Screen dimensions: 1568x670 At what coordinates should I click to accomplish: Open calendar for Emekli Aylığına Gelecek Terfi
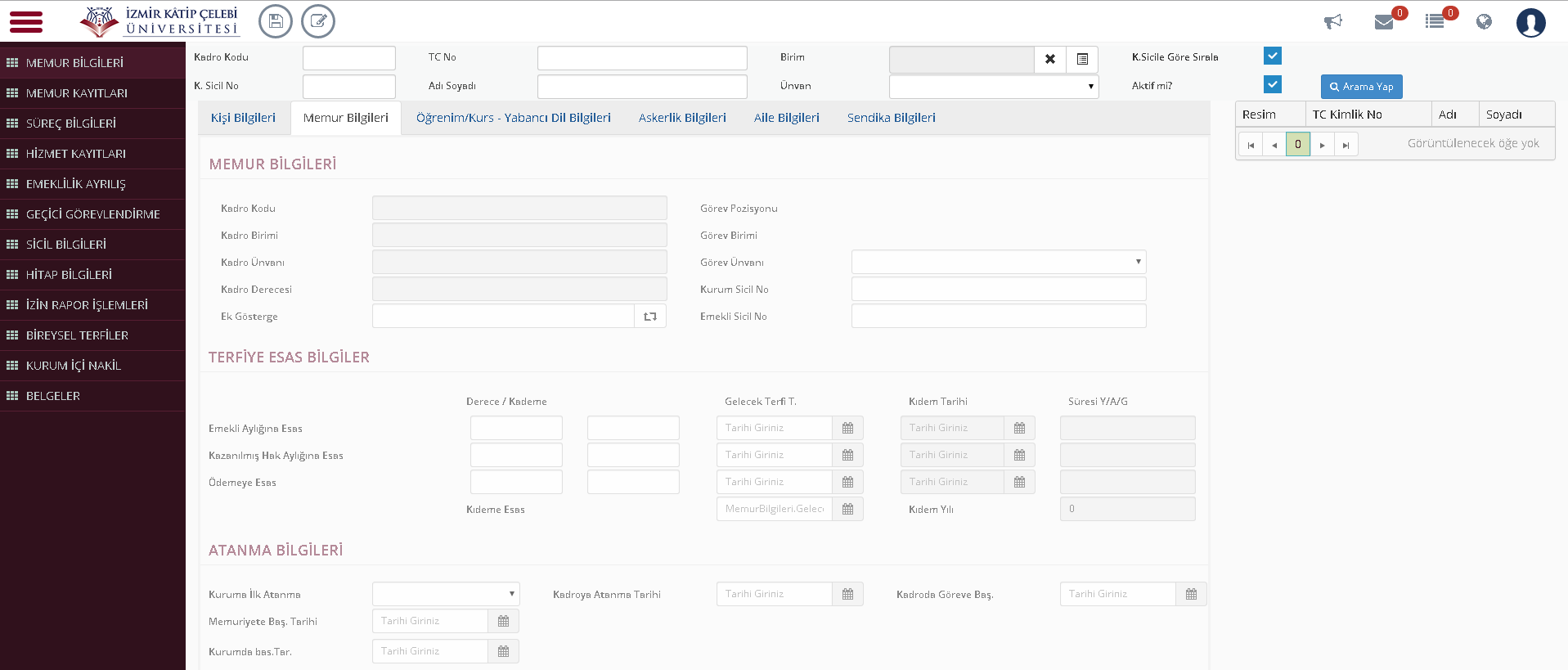coord(847,428)
